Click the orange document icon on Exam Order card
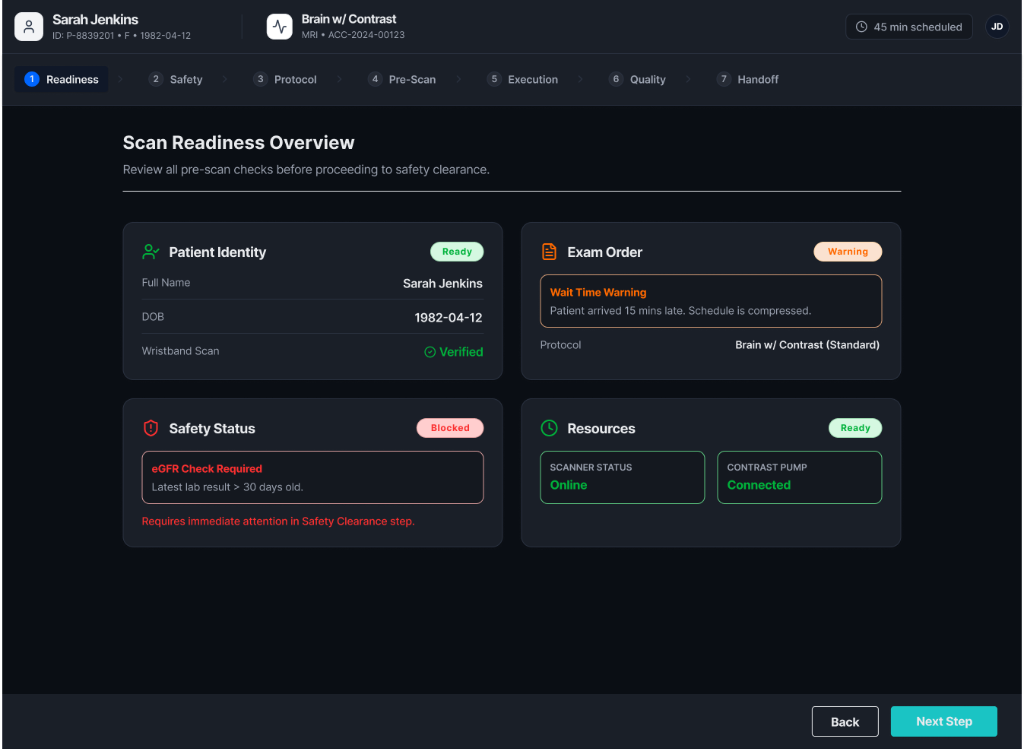Screen dimensions: 1024x749 (x=549, y=252)
